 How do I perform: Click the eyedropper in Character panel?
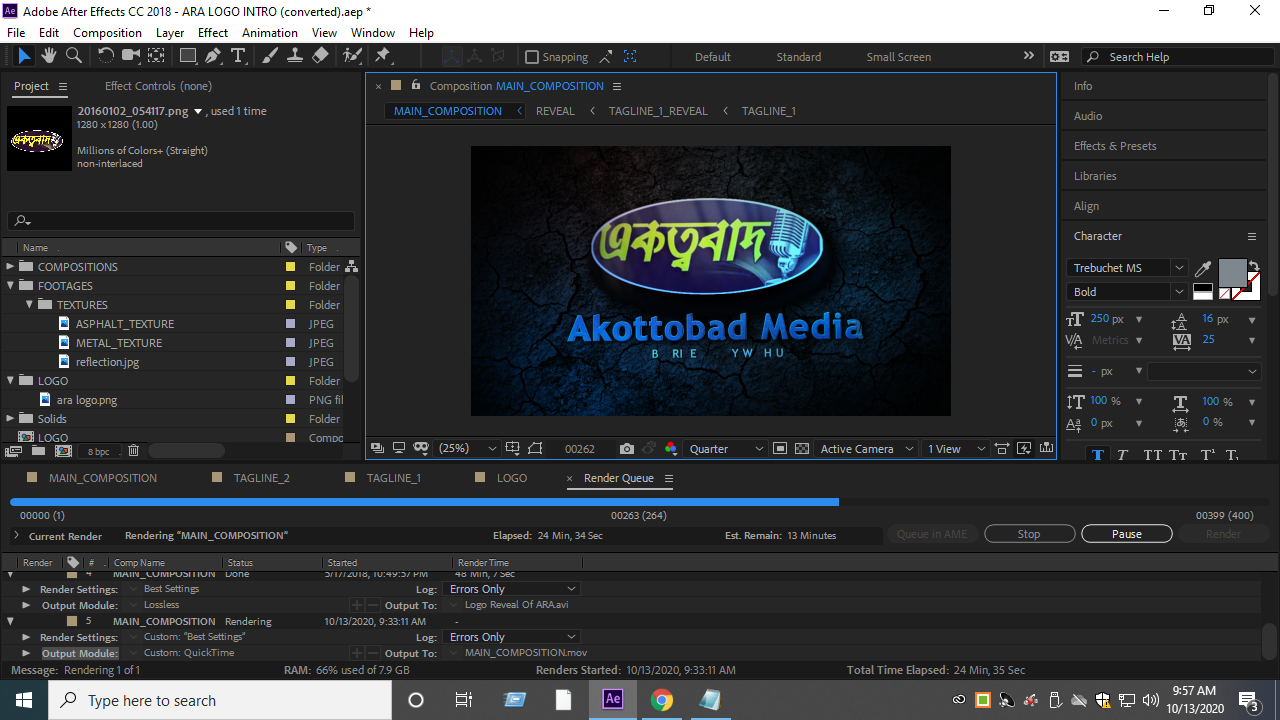pos(1204,268)
